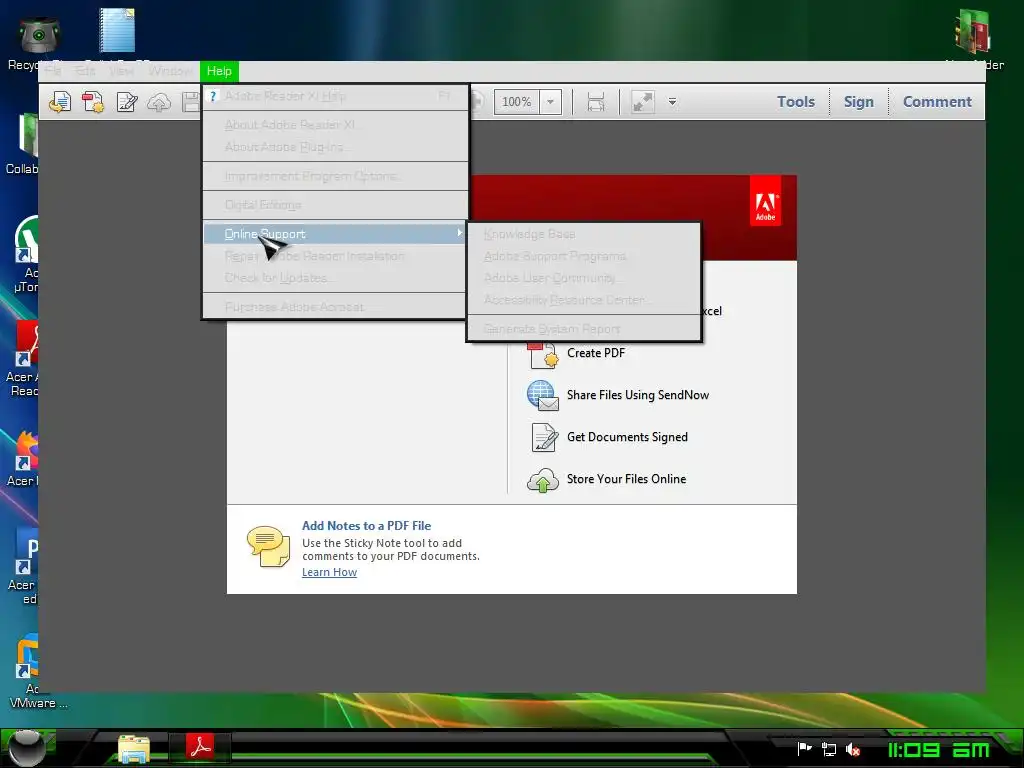1024x768 pixels.
Task: Select Adobe Reader XI Help menu entry
Action: [336, 96]
